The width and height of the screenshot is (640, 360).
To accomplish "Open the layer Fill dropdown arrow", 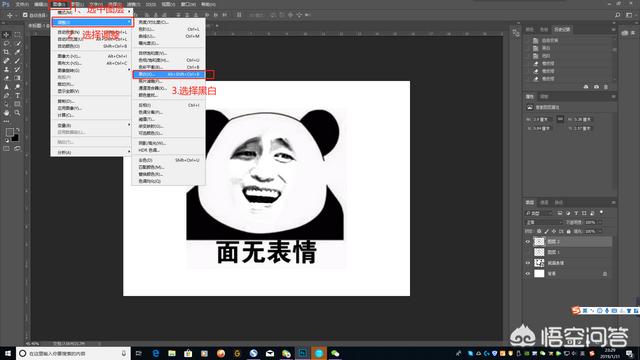I will [599, 231].
